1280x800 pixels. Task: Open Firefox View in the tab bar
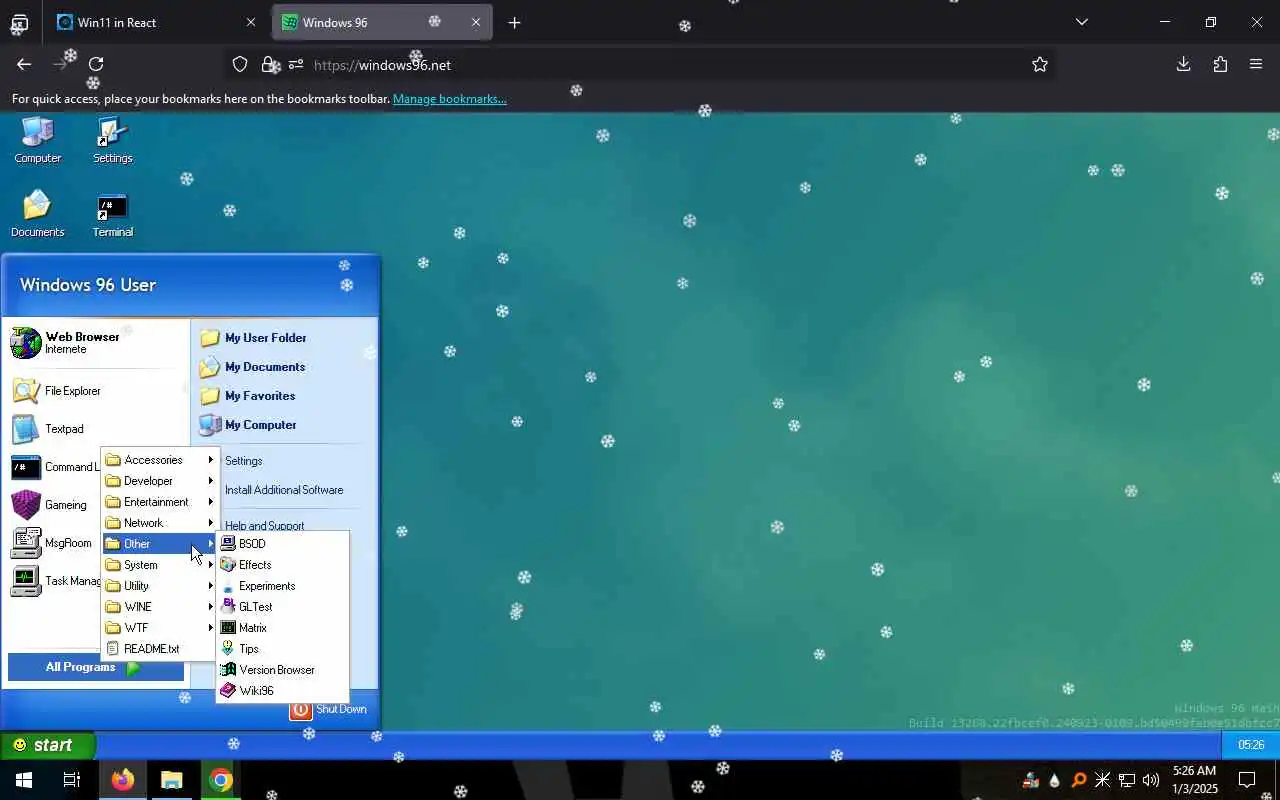click(19, 22)
